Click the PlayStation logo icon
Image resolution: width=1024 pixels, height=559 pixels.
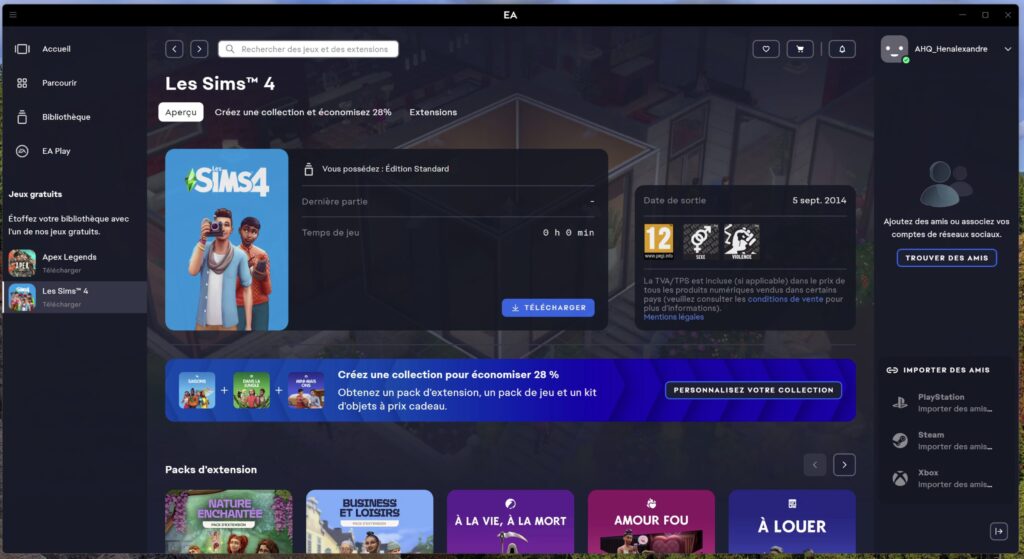coord(900,403)
